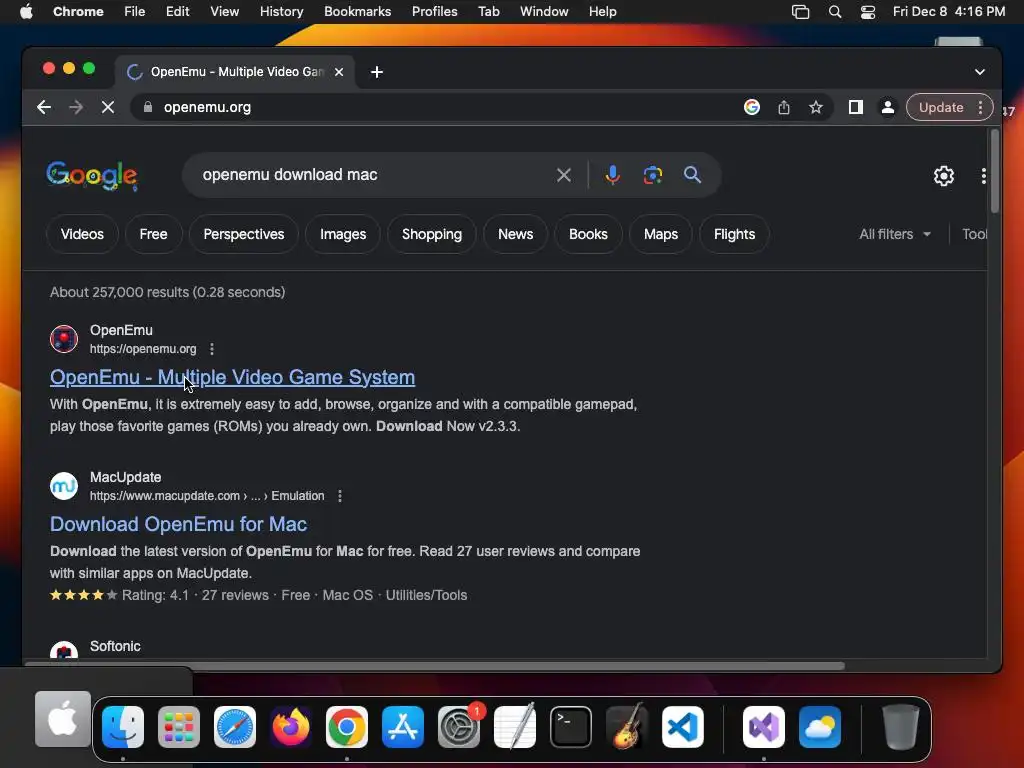1024x768 pixels.
Task: Open a new tab with plus button
Action: tap(377, 72)
